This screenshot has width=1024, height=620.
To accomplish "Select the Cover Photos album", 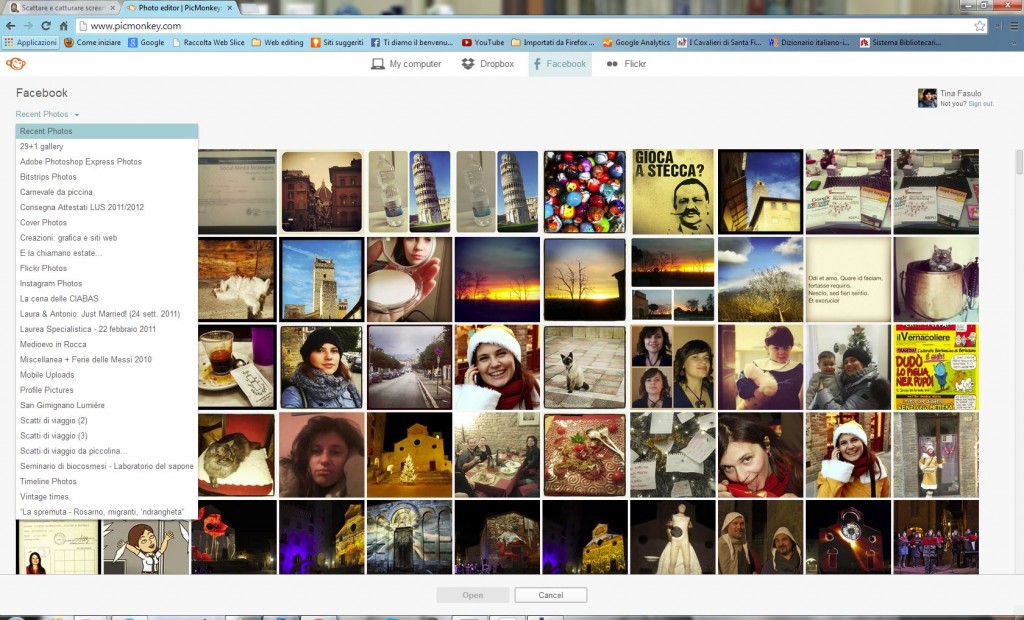I will tap(106, 223).
